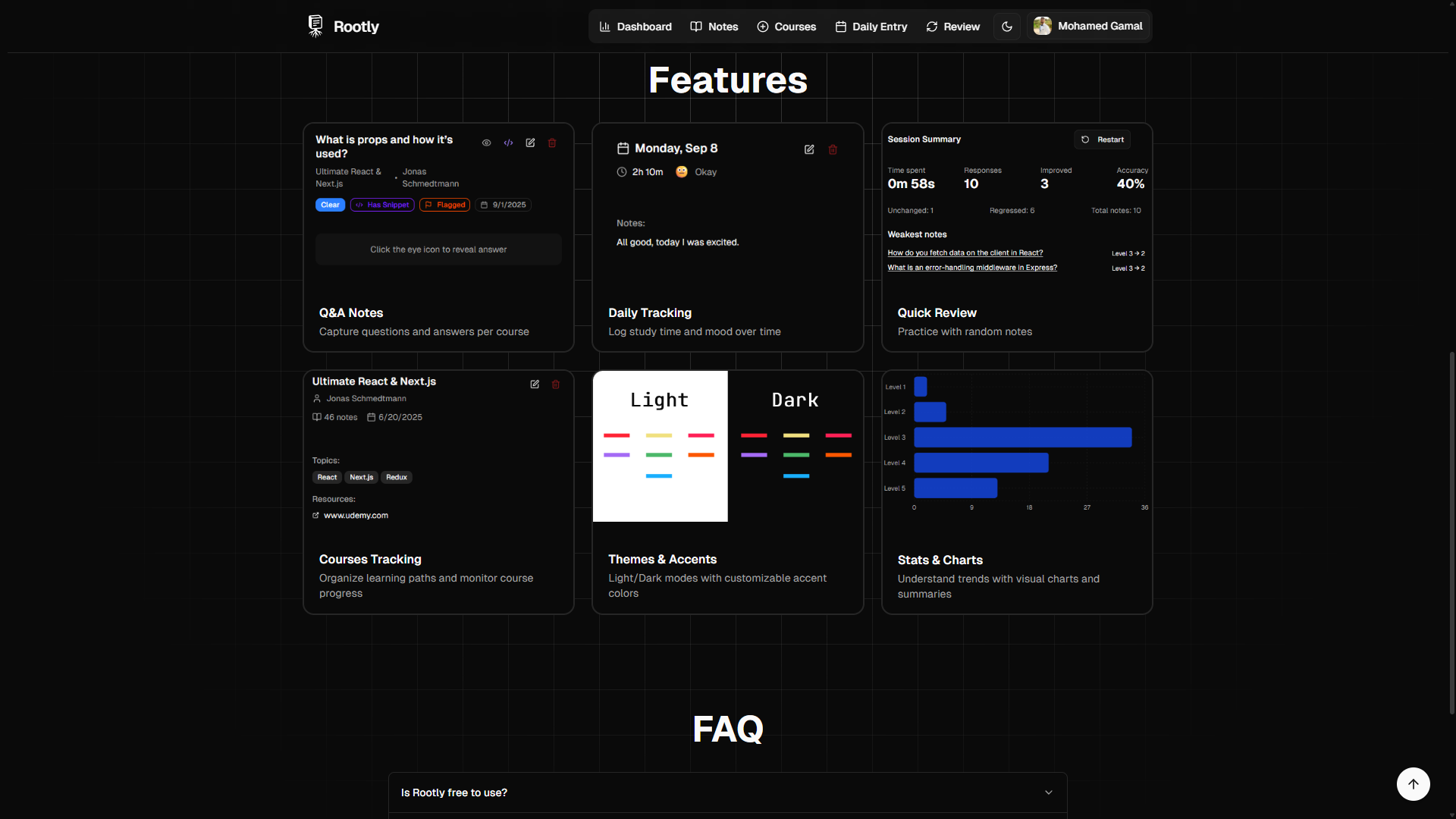Reveal answer with the eye icon
1456x819 pixels.
click(486, 143)
